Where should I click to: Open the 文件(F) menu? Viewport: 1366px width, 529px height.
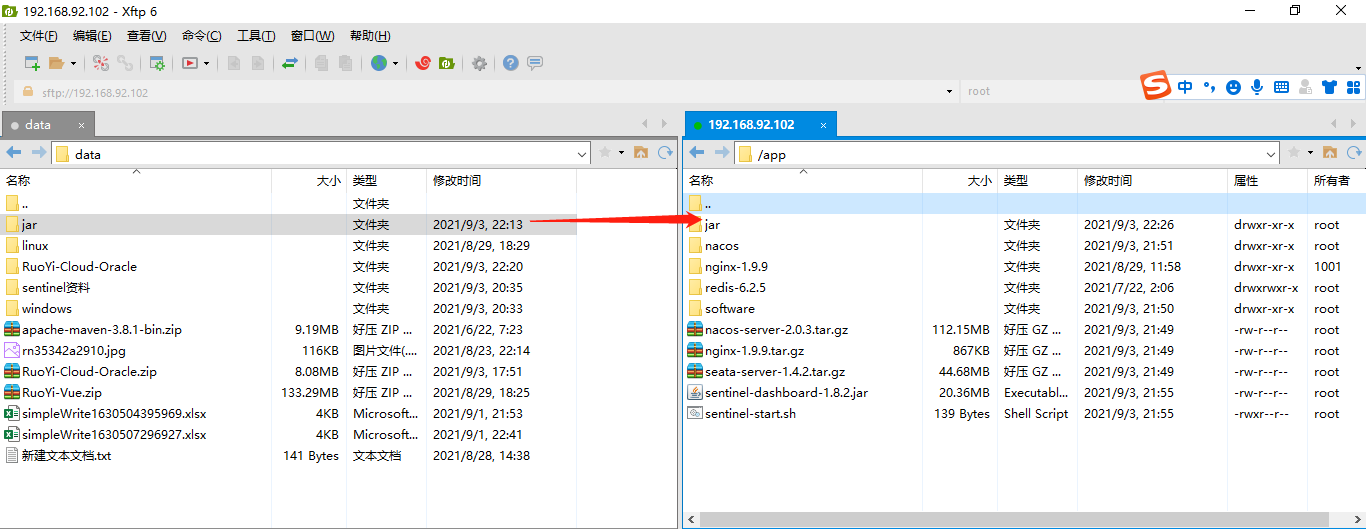point(39,36)
